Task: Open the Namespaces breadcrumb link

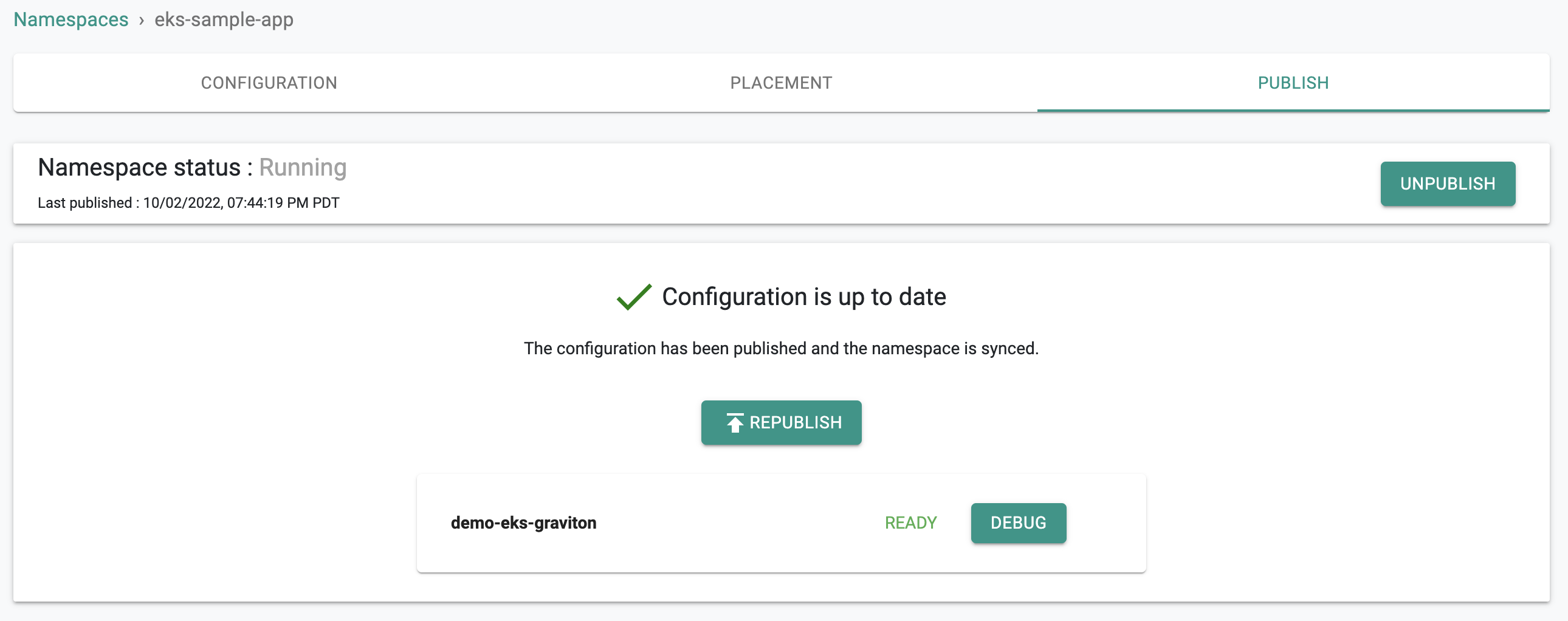Action: coord(71,19)
